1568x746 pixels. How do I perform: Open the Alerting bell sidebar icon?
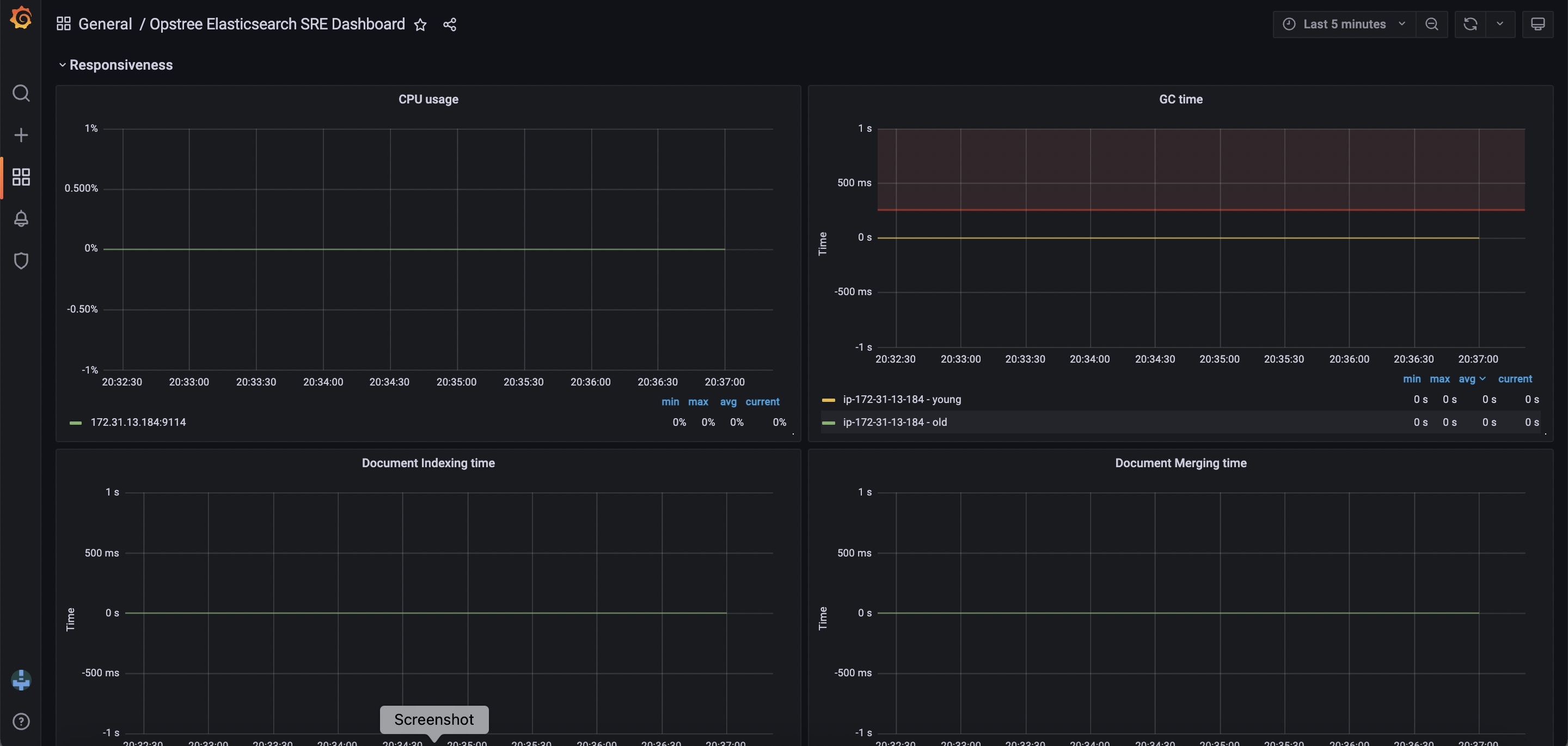21,218
